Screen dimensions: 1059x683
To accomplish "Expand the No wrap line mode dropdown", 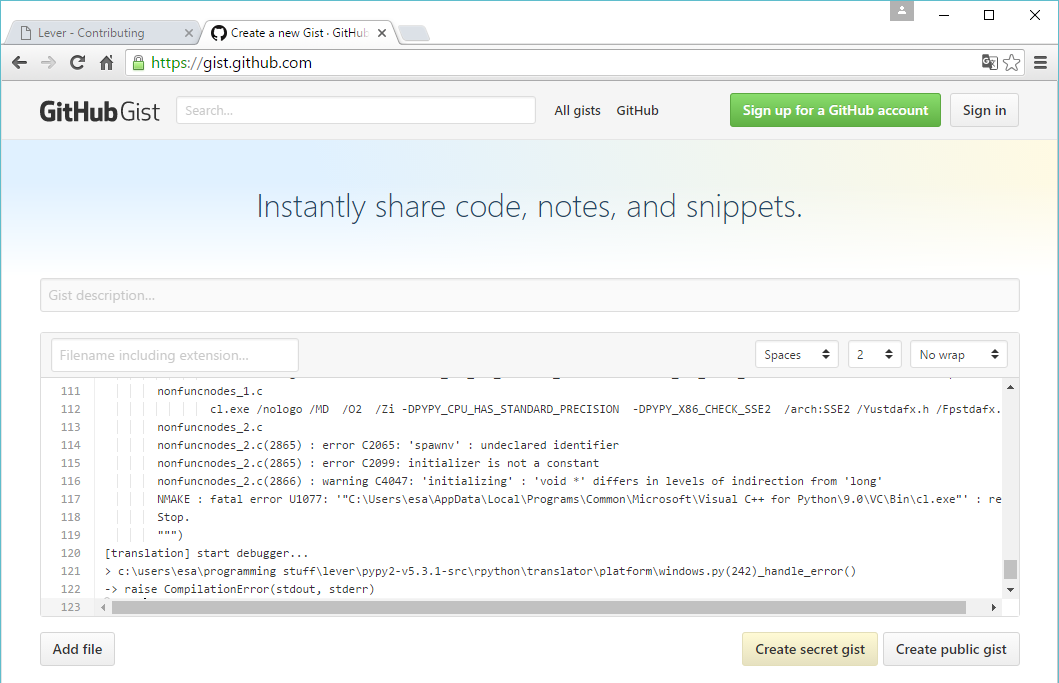I will 958,355.
